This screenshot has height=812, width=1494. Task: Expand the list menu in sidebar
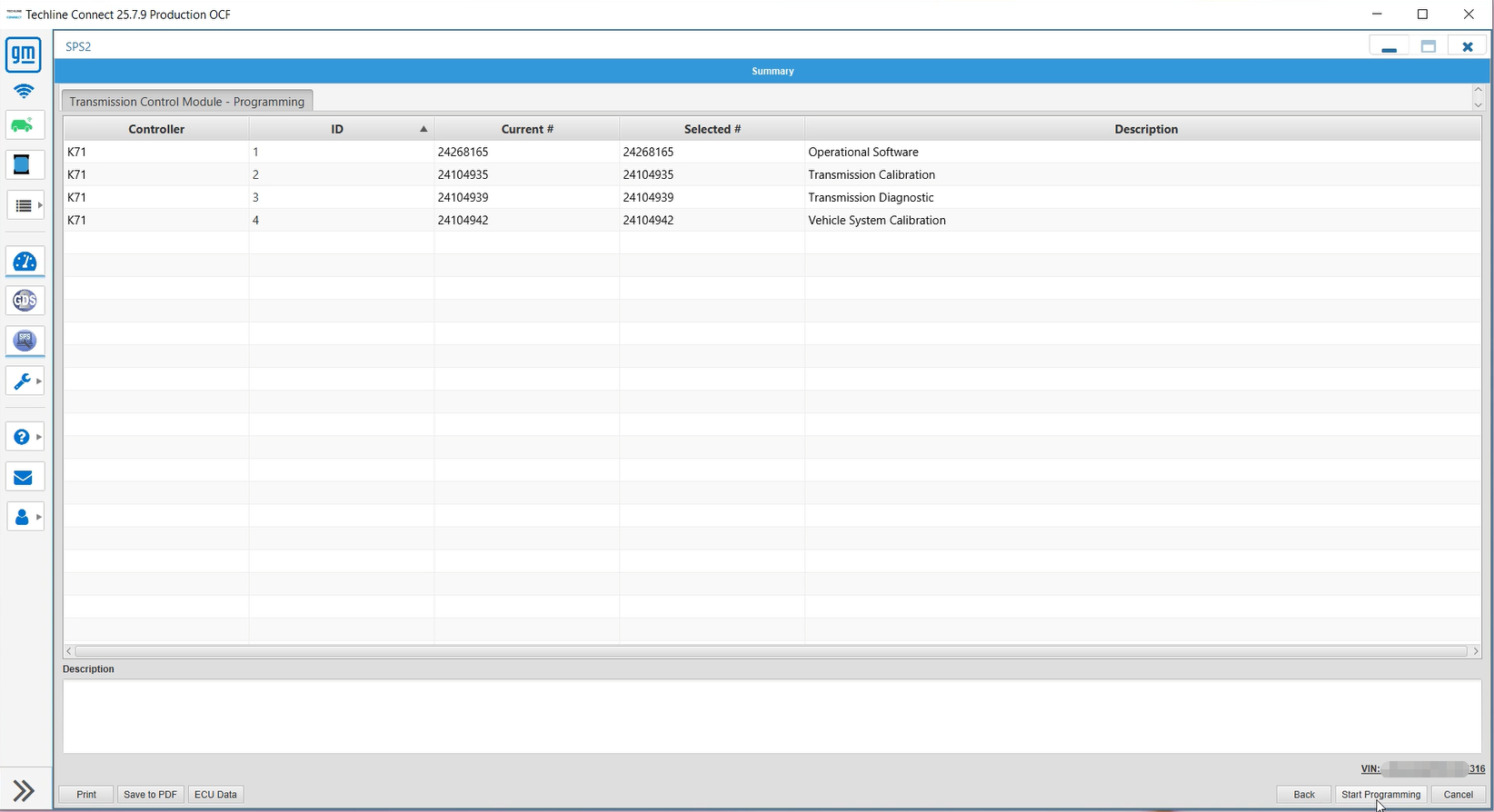pos(25,205)
